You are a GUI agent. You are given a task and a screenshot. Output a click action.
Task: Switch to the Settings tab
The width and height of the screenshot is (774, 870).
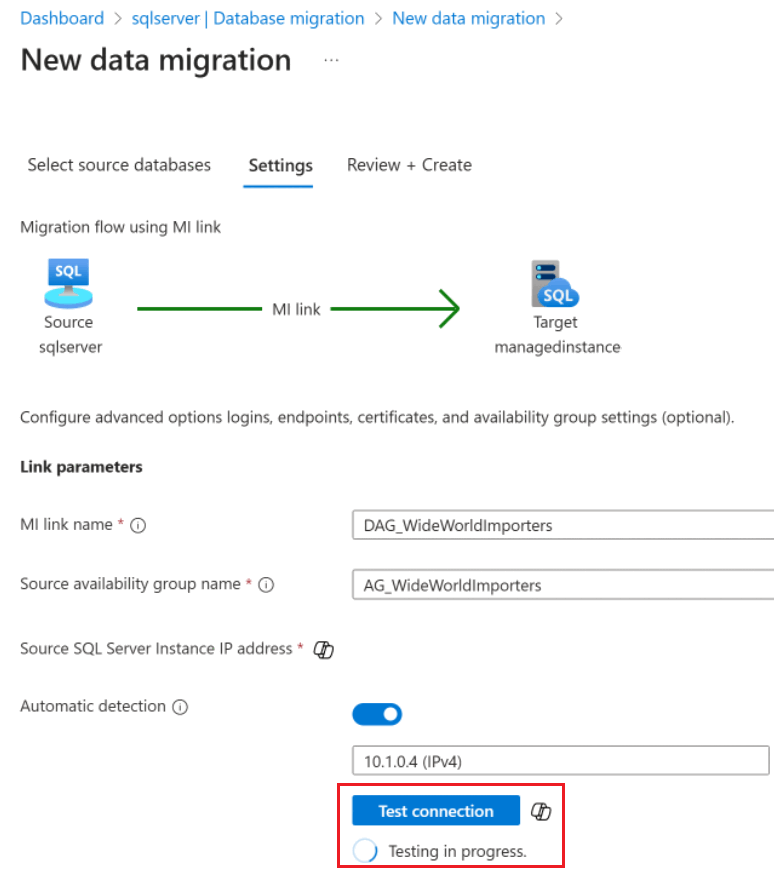(x=279, y=165)
